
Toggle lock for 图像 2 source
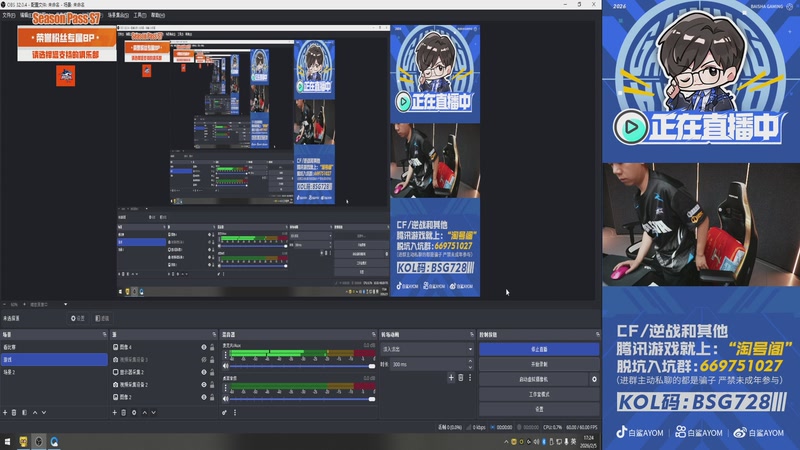(212, 397)
